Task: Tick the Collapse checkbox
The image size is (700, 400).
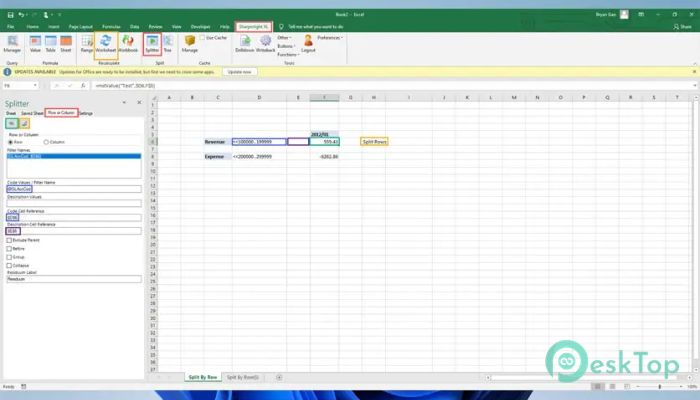Action: 9,266
